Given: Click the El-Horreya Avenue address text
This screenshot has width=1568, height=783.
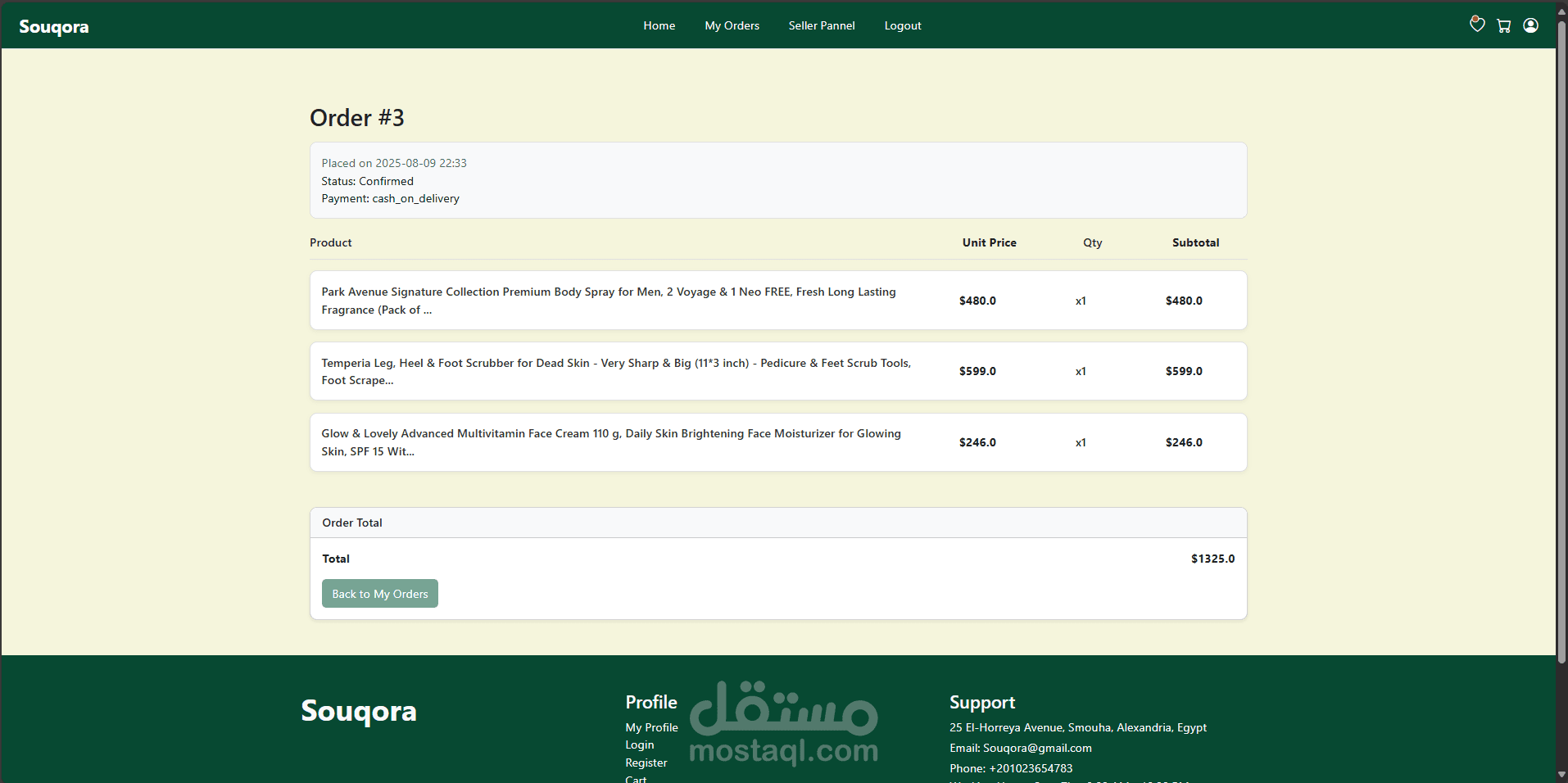Looking at the screenshot, I should click(x=1078, y=727).
